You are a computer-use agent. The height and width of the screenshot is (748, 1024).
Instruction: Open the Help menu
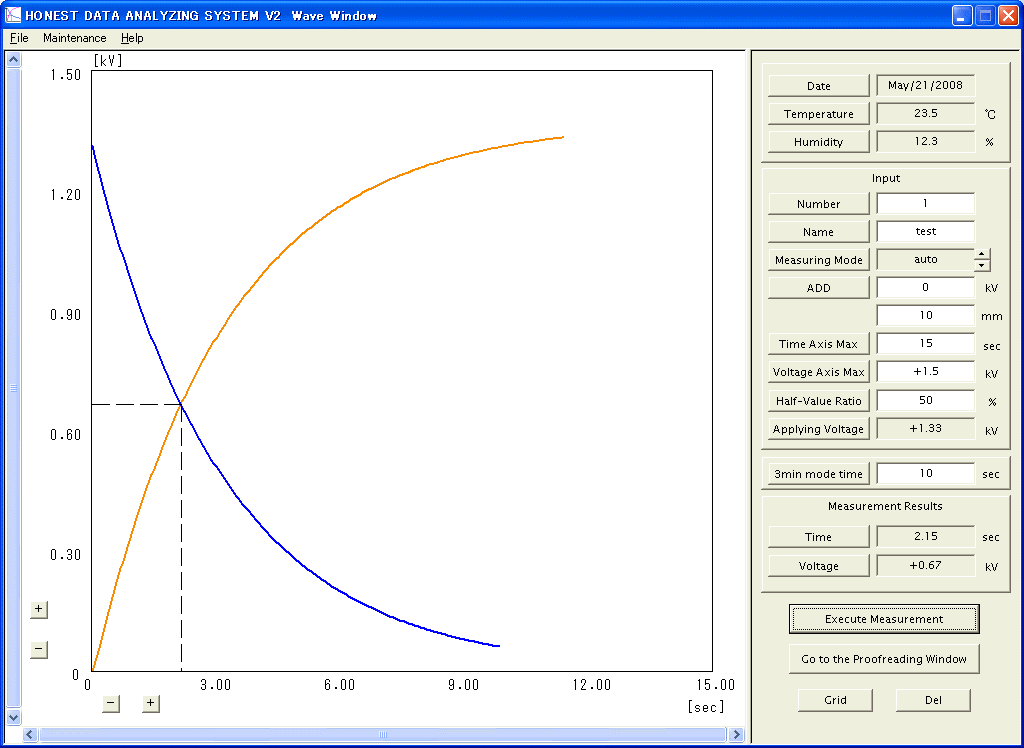132,38
